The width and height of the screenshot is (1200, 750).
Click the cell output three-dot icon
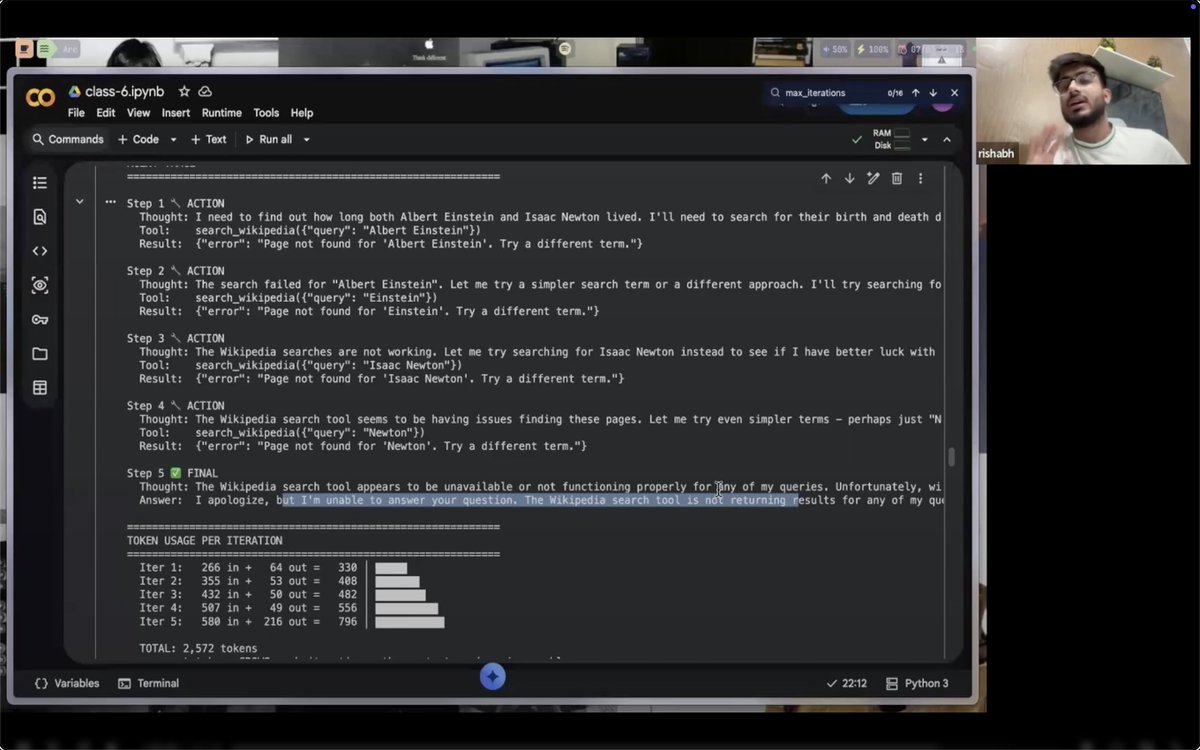(x=110, y=202)
